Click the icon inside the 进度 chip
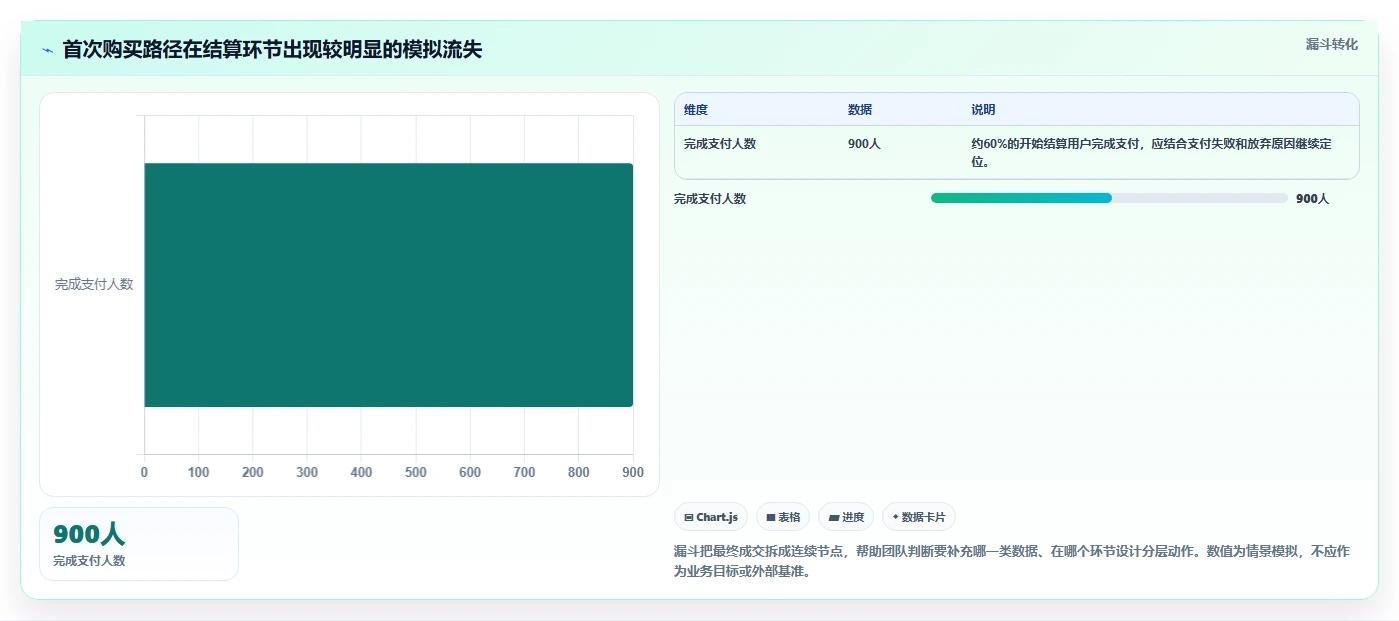Image resolution: width=1399 pixels, height=621 pixels. (x=834, y=518)
